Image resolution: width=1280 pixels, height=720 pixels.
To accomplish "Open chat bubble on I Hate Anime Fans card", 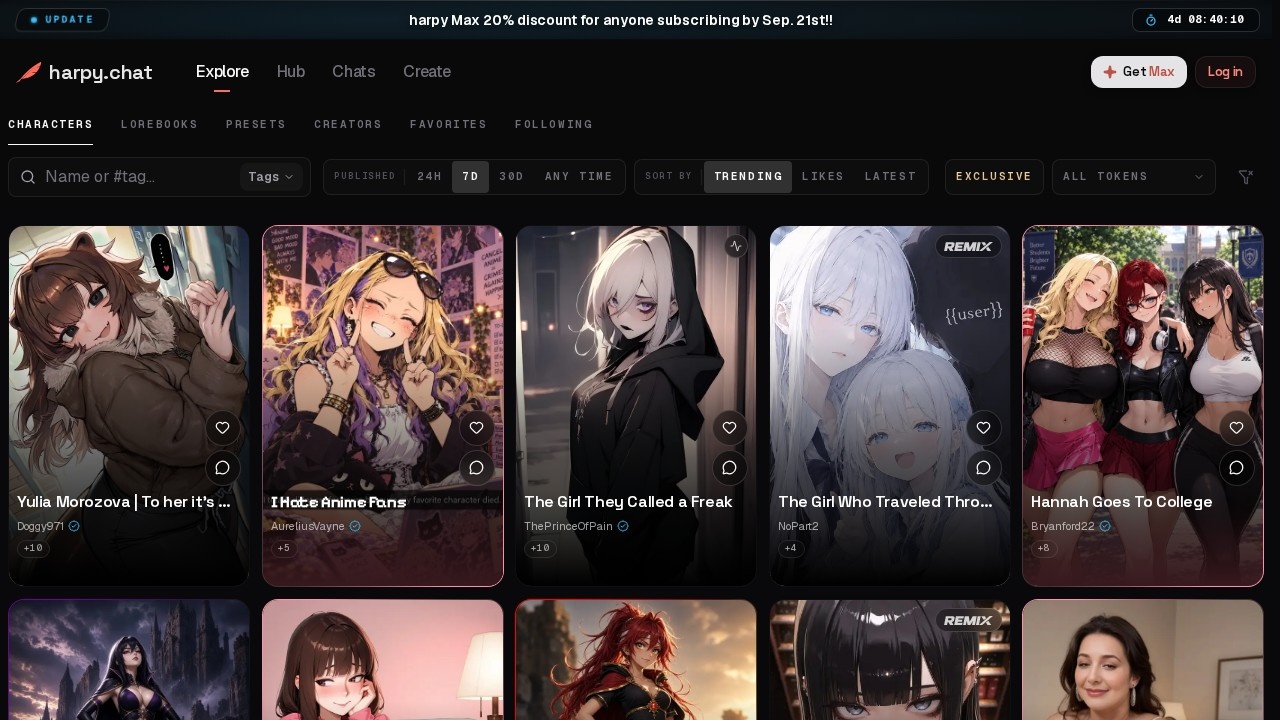I will 477,467.
